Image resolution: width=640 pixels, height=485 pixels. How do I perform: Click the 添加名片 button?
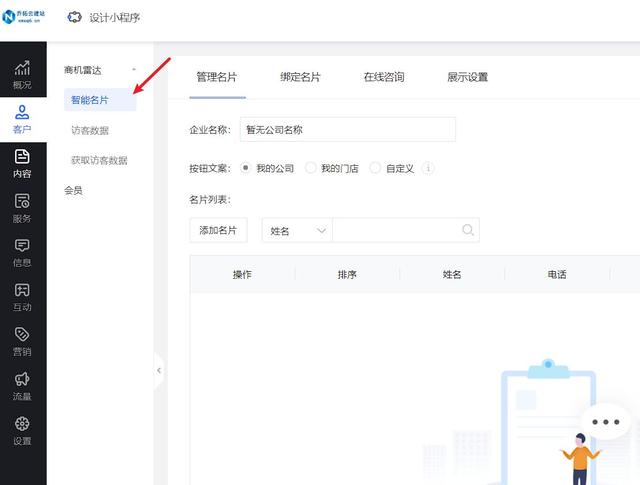[x=218, y=230]
